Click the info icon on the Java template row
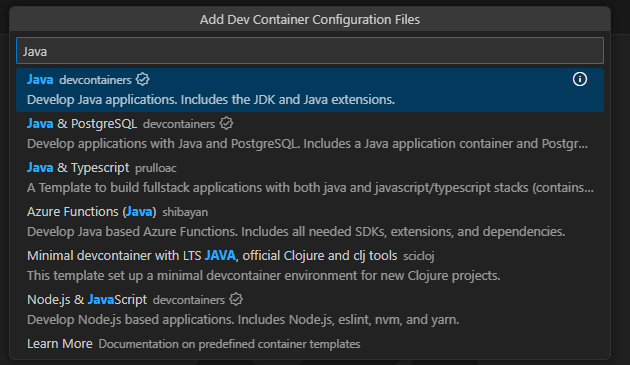This screenshot has height=365, width=630. pos(579,79)
